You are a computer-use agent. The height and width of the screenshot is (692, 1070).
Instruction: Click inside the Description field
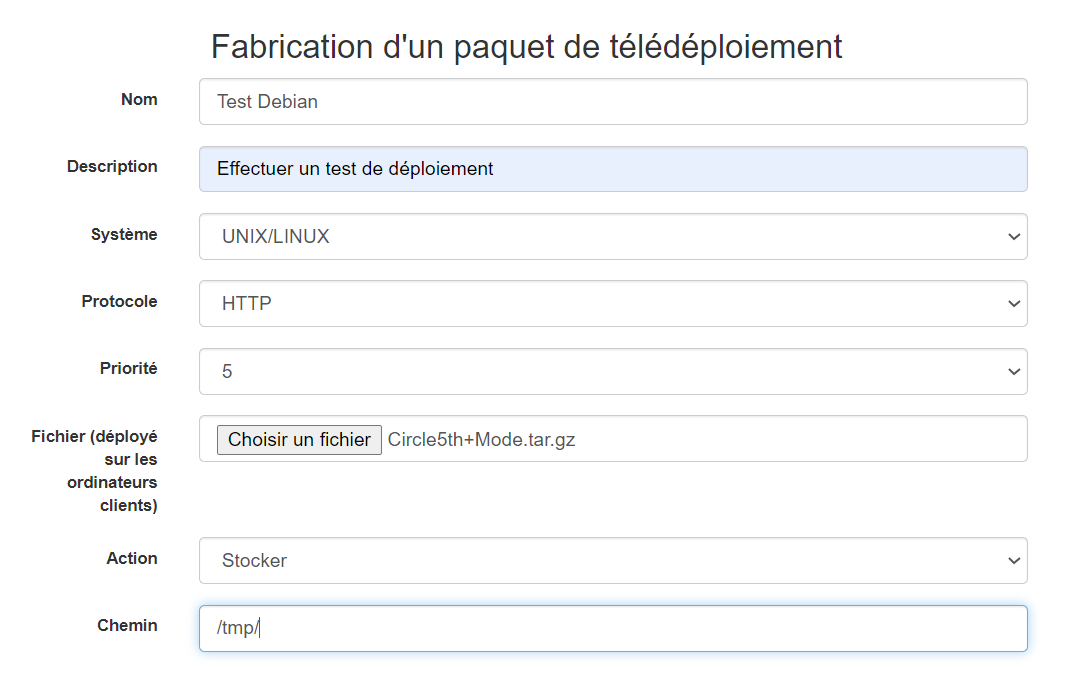(x=613, y=168)
